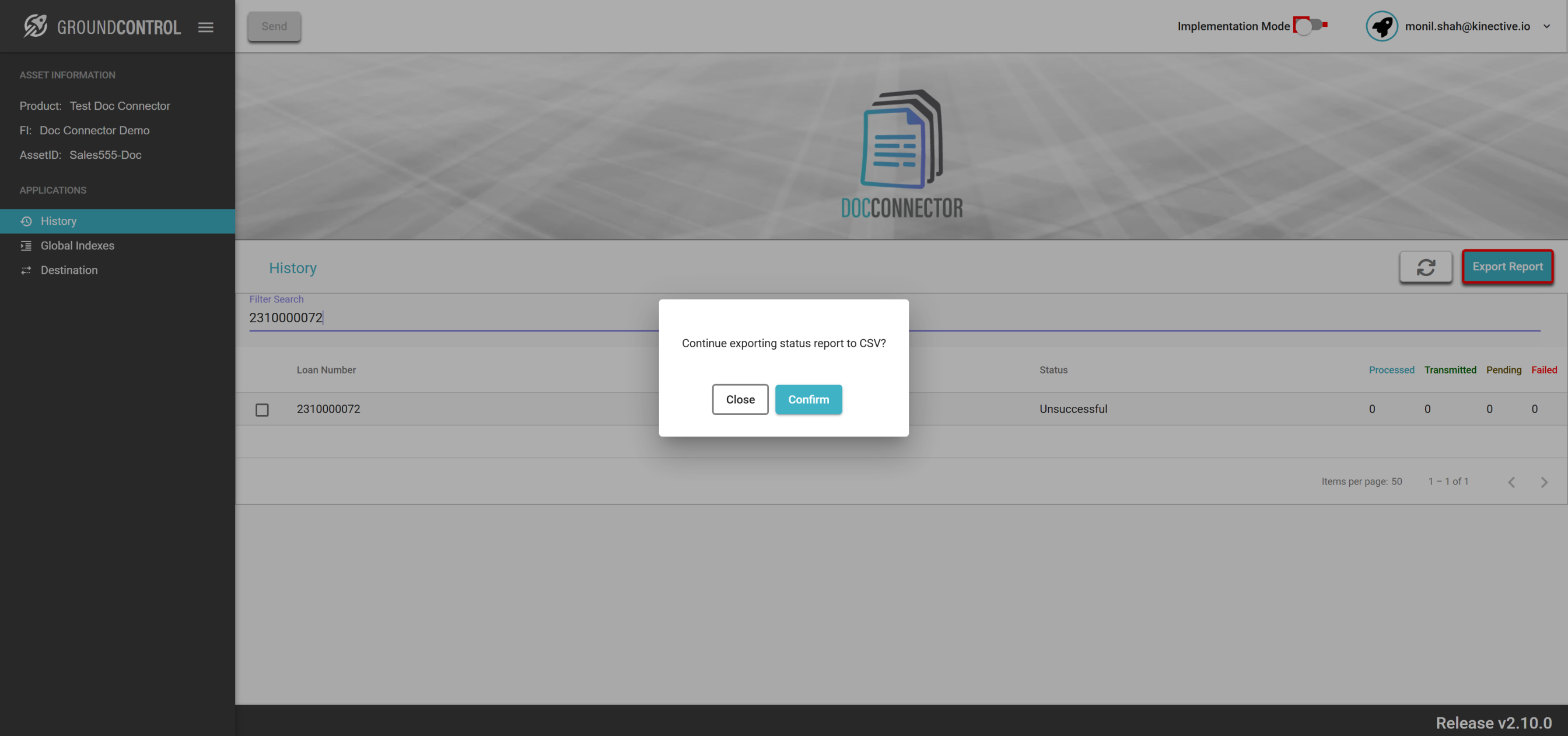Click the user rocket avatar icon
This screenshot has width=1568, height=736.
[x=1382, y=26]
